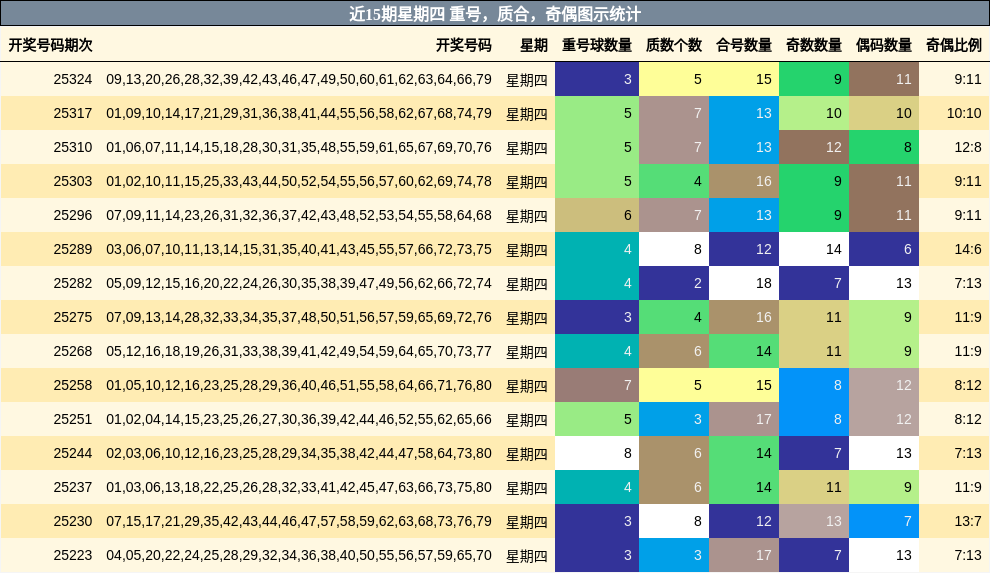The image size is (990, 573).
Task: Click draw number 25230
Action: coord(73,522)
